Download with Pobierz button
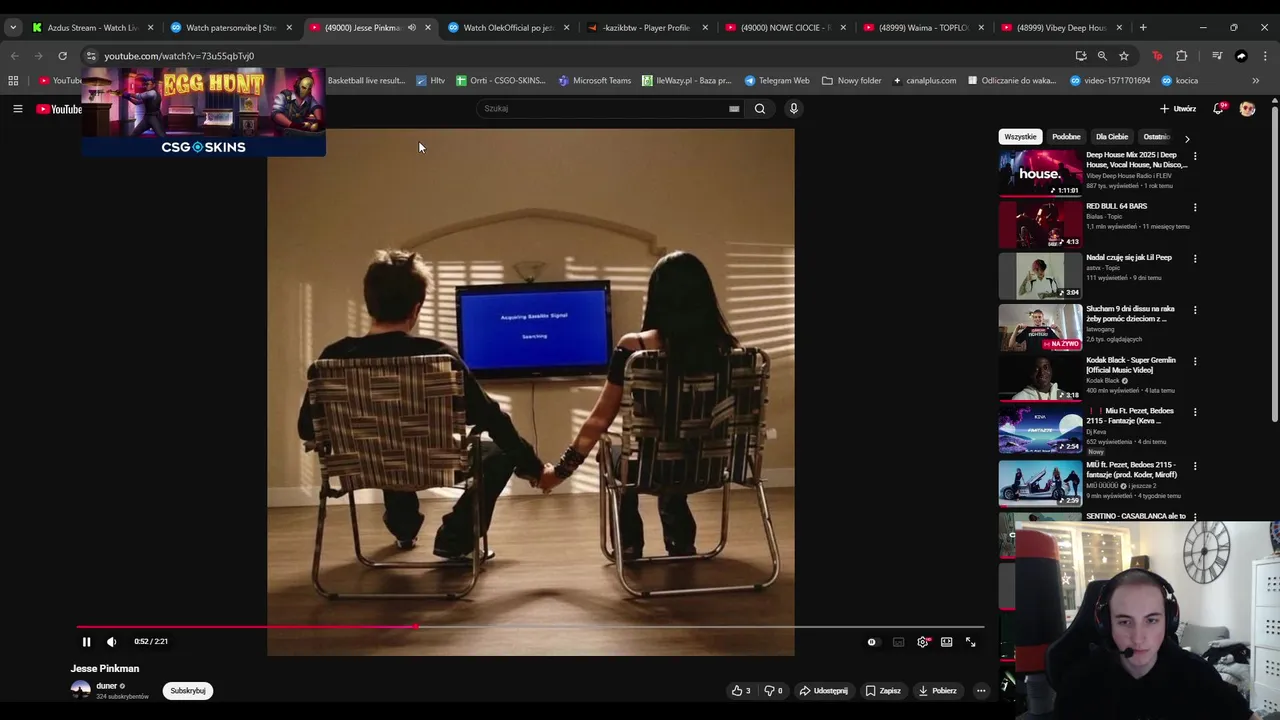Screen dimensions: 1280x720 coord(937,691)
